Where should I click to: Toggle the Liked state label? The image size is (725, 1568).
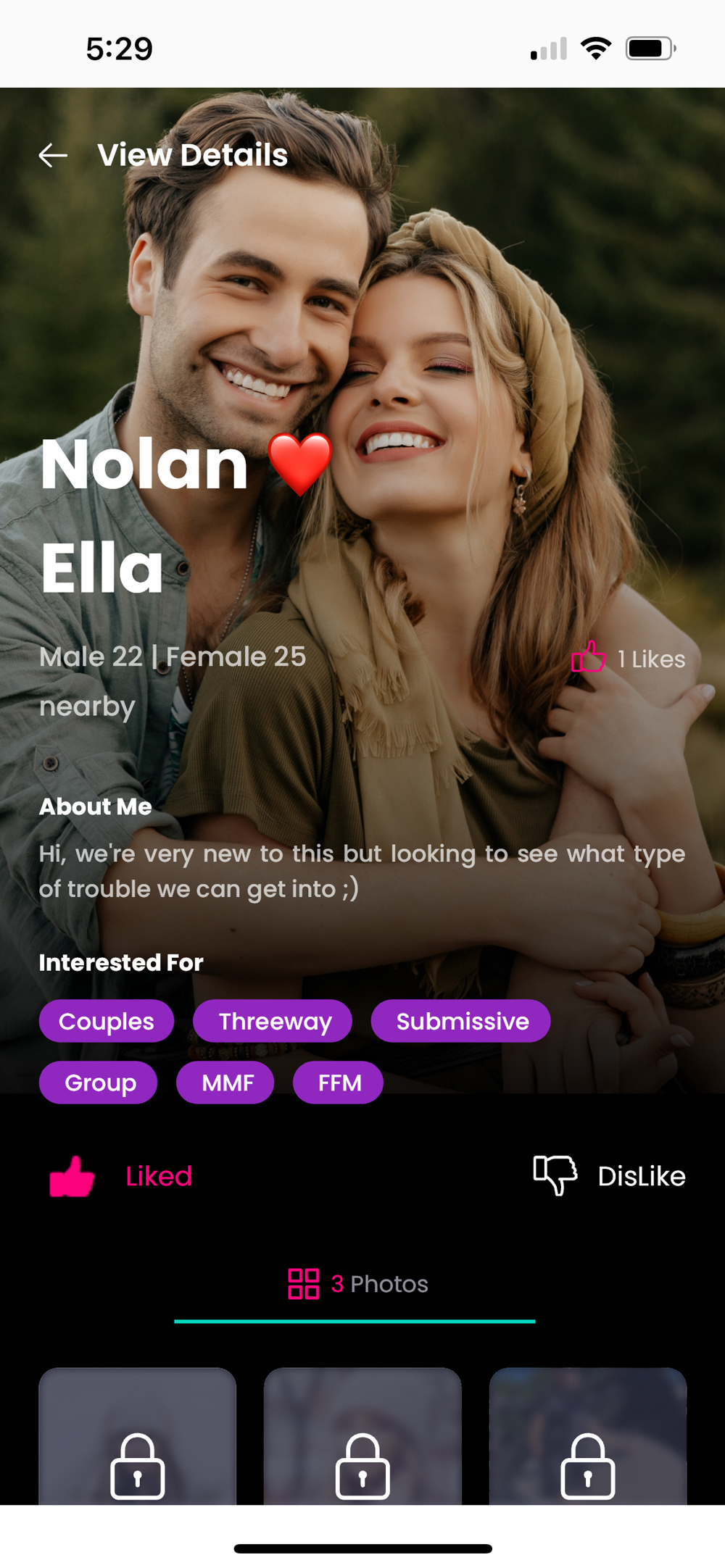tap(159, 1176)
